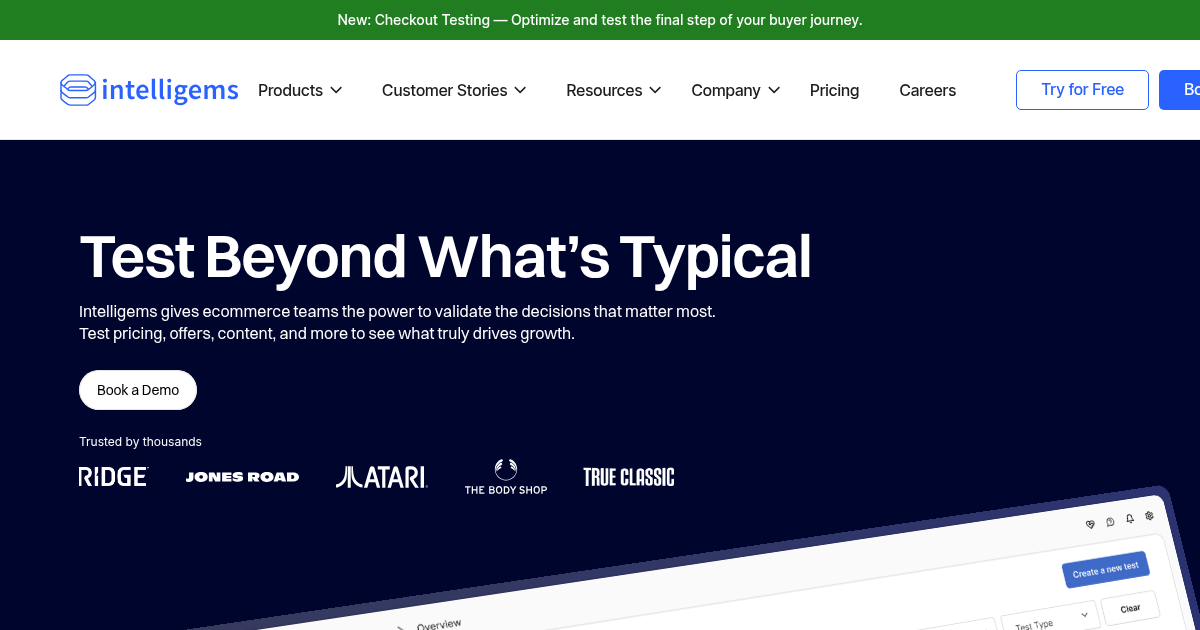Open the Test Type dropdown
This screenshot has width=1200, height=630.
[1050, 618]
